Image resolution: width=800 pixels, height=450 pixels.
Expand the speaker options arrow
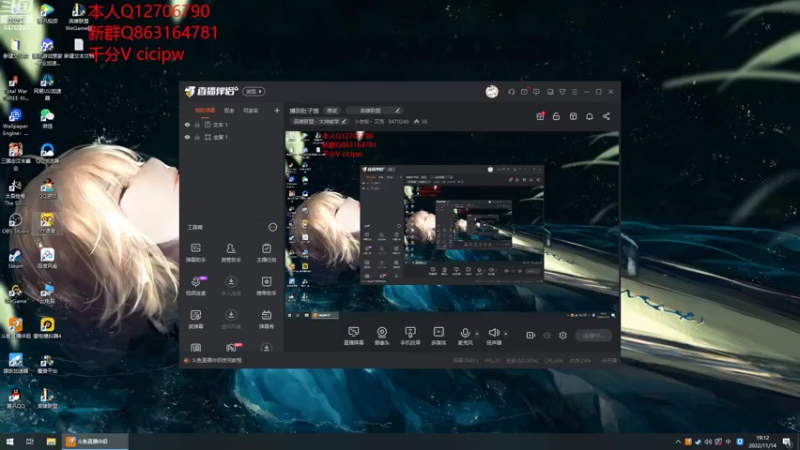[506, 334]
